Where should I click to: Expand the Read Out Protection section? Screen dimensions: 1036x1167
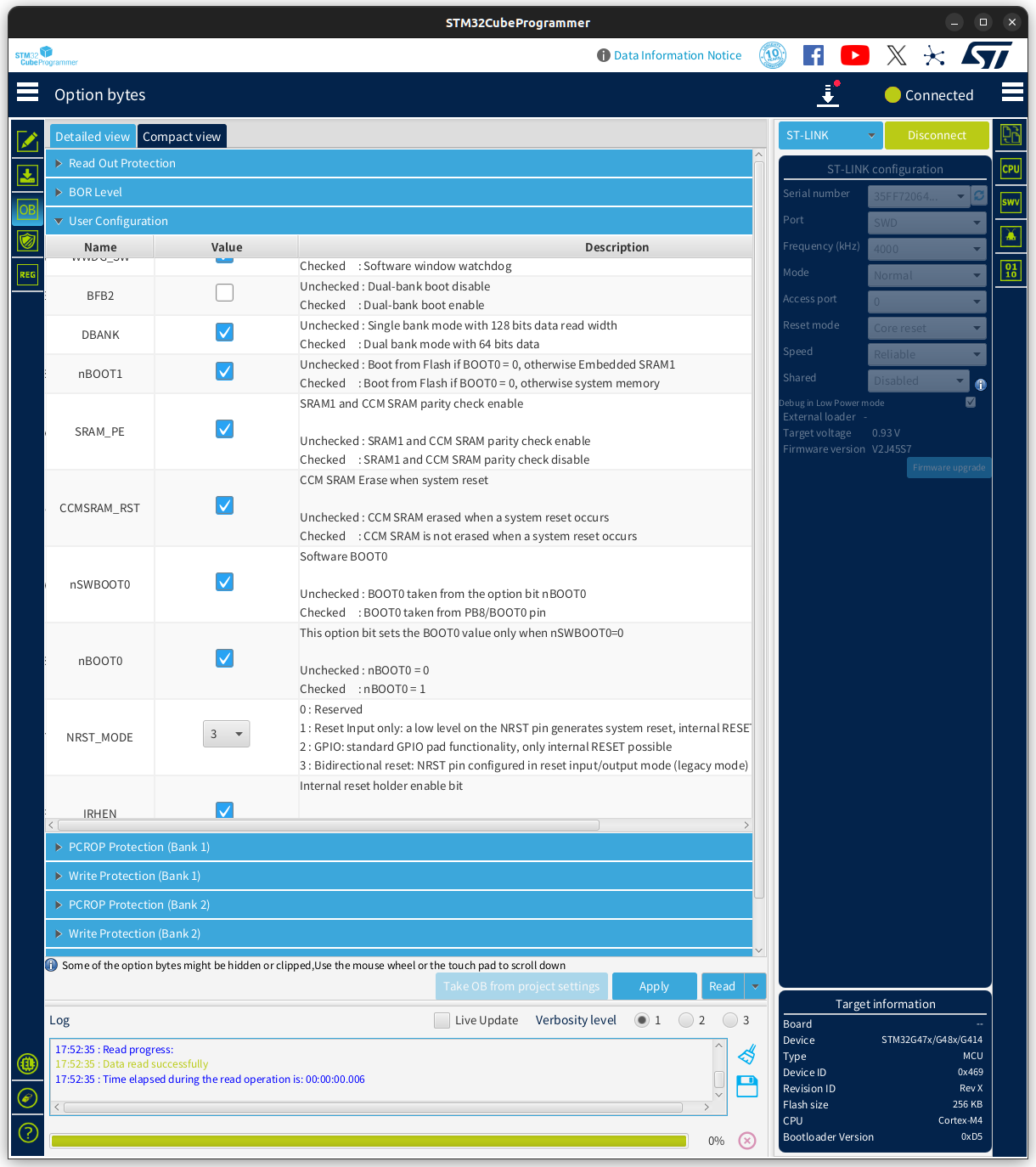[x=399, y=163]
